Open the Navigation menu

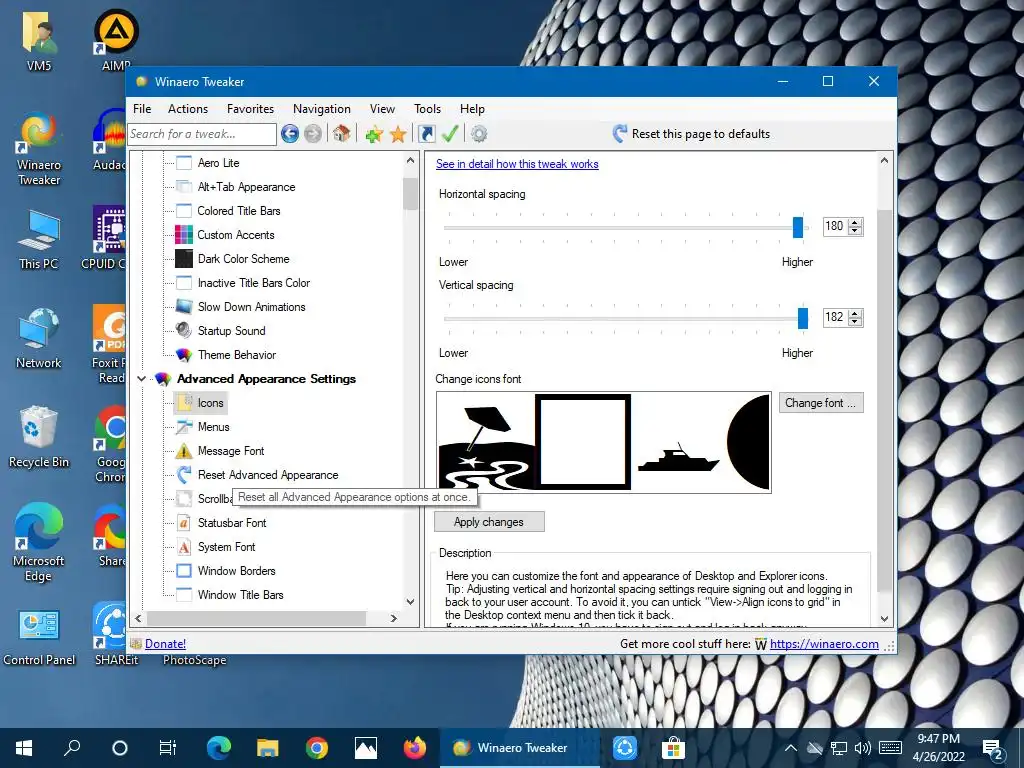(321, 109)
